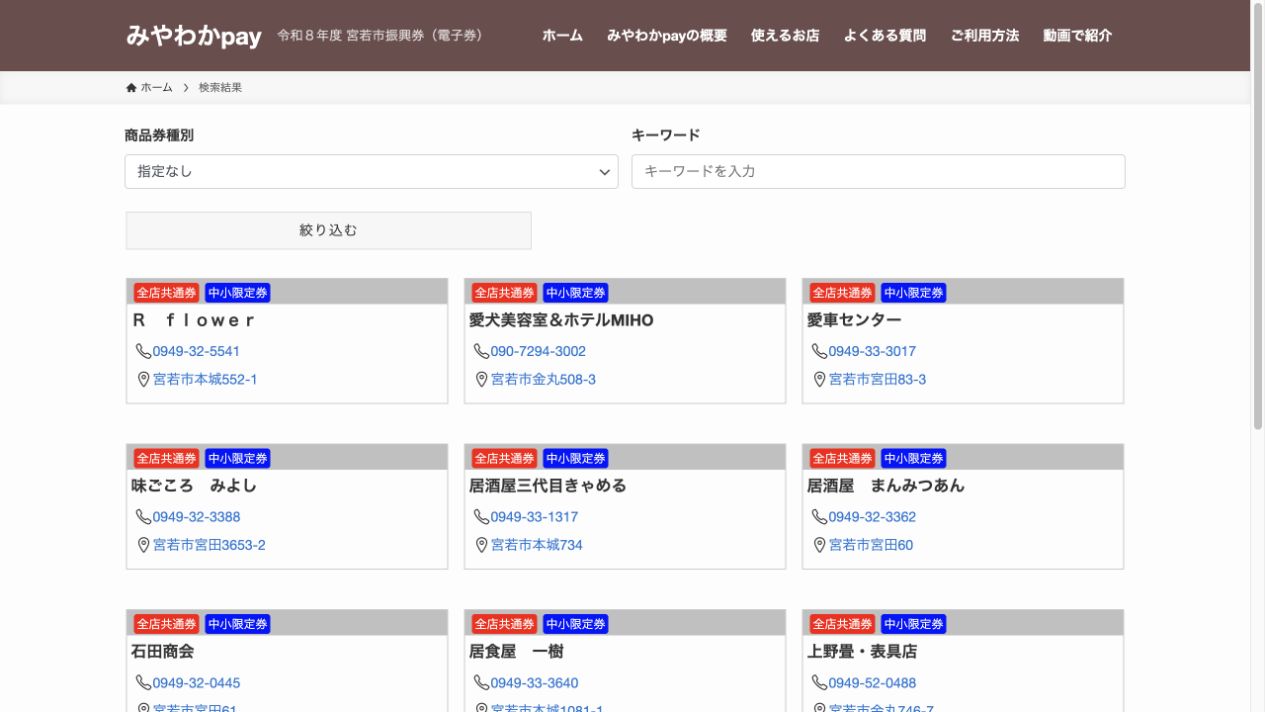Call 愛車センター at 0949-33-3017
This screenshot has height=712, width=1265.
872,351
